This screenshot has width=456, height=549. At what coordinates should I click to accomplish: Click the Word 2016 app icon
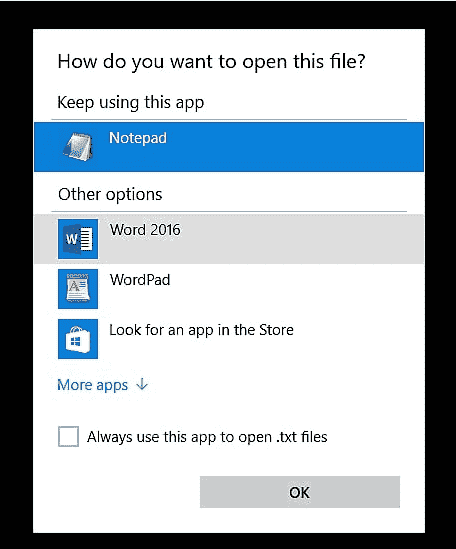click(x=78, y=239)
